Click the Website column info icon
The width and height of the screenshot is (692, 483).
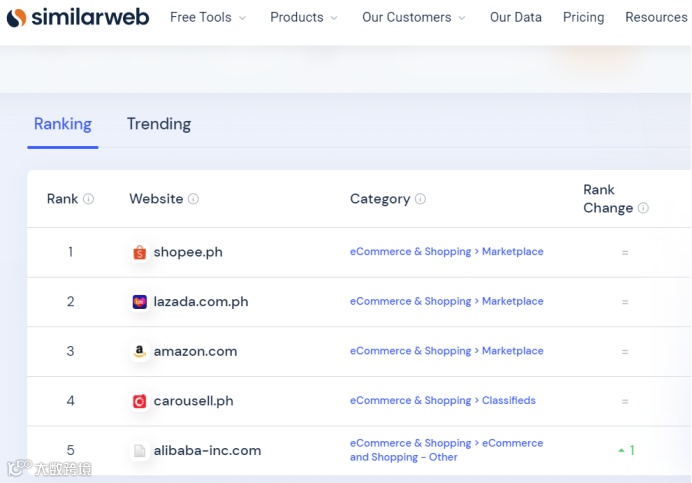(x=193, y=199)
